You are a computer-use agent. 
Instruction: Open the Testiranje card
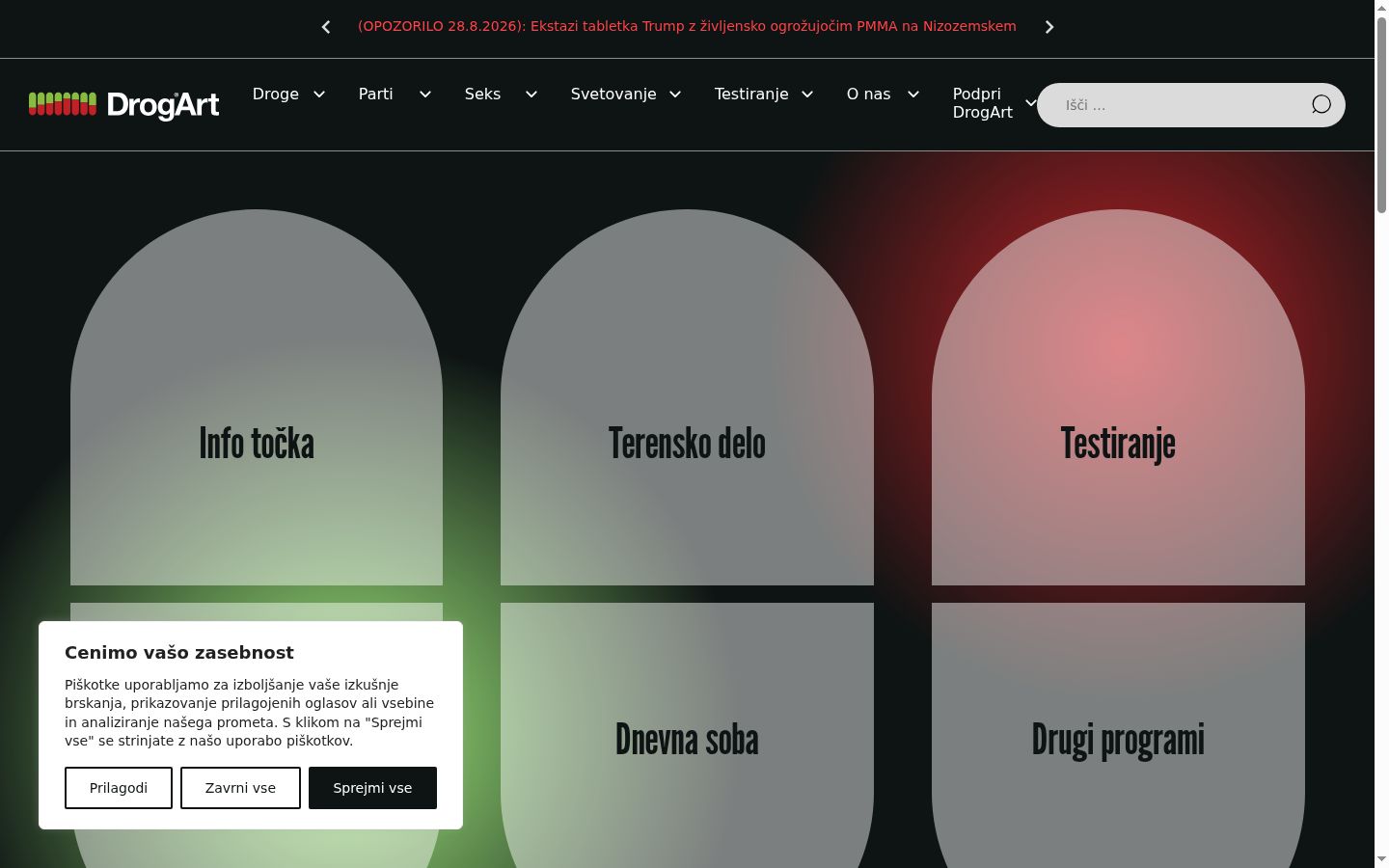pyautogui.click(x=1118, y=397)
